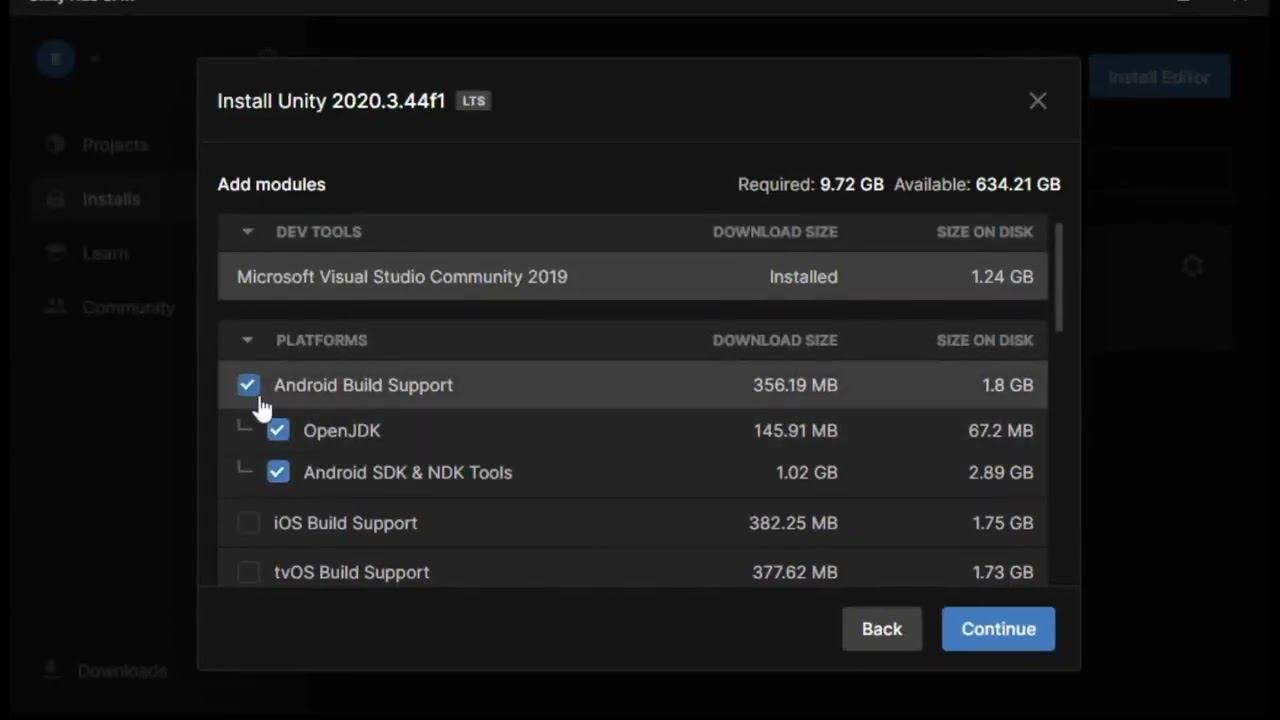This screenshot has width=1280, height=720.
Task: Click the Add modules heading
Action: pos(271,184)
